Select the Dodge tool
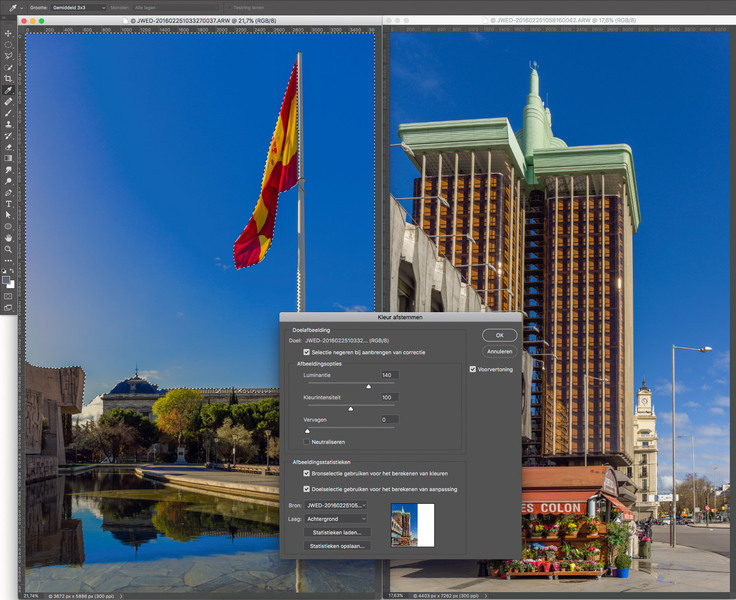736x600 pixels. click(x=8, y=181)
